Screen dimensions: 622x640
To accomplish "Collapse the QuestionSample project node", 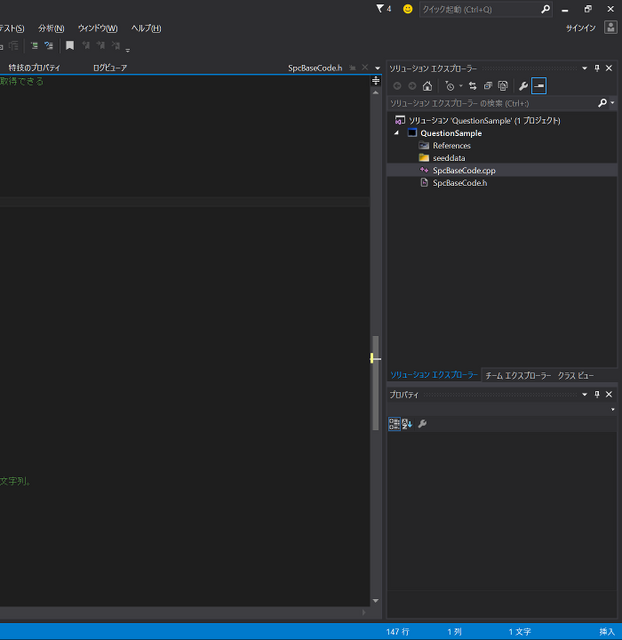I will pos(396,133).
